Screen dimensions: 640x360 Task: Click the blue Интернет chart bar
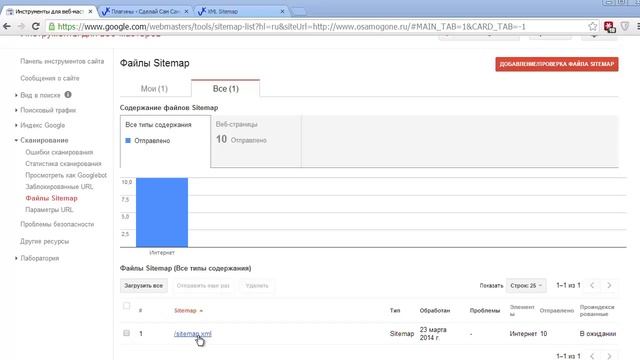click(x=162, y=212)
